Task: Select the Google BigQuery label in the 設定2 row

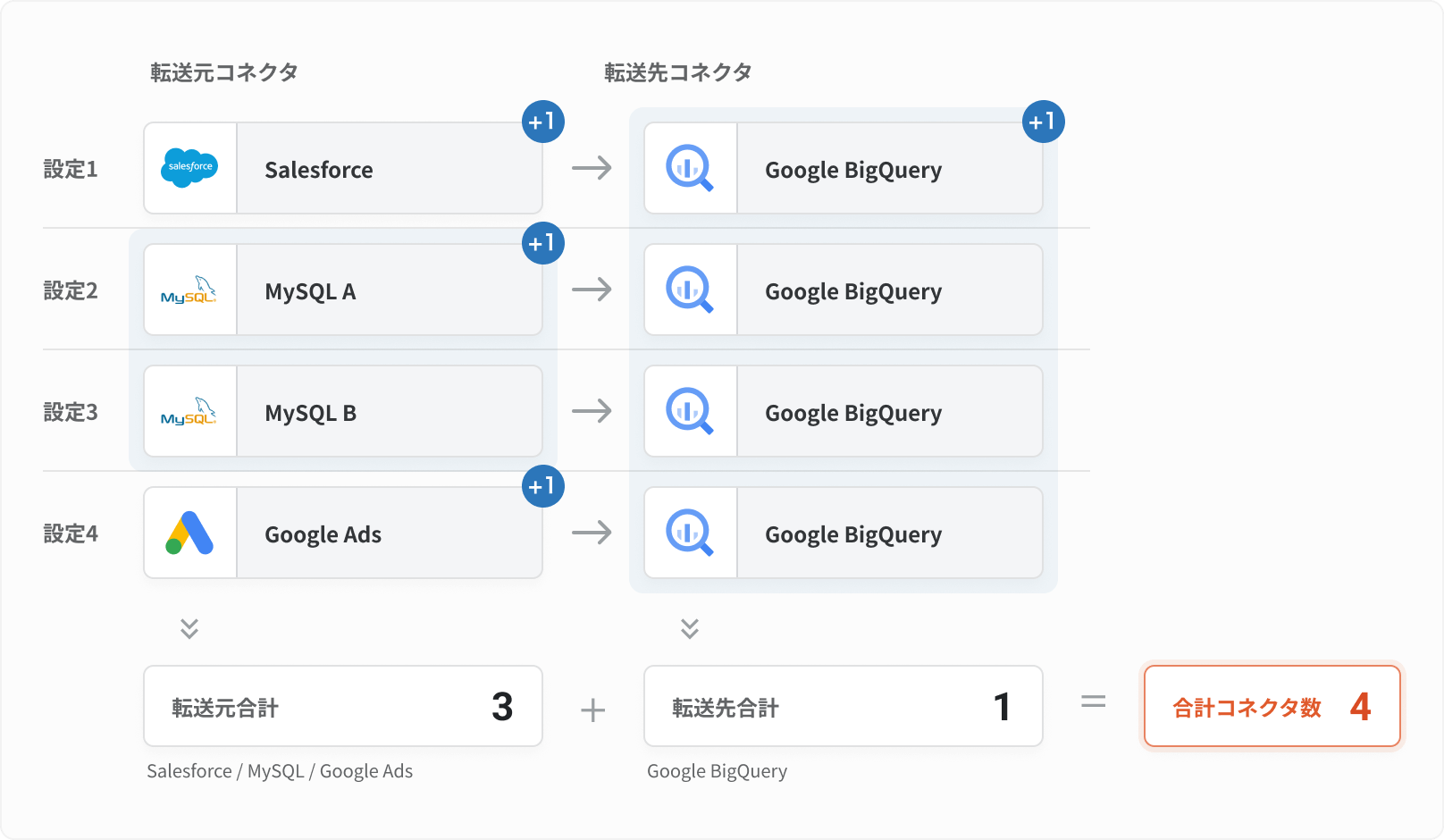Action: point(853,291)
